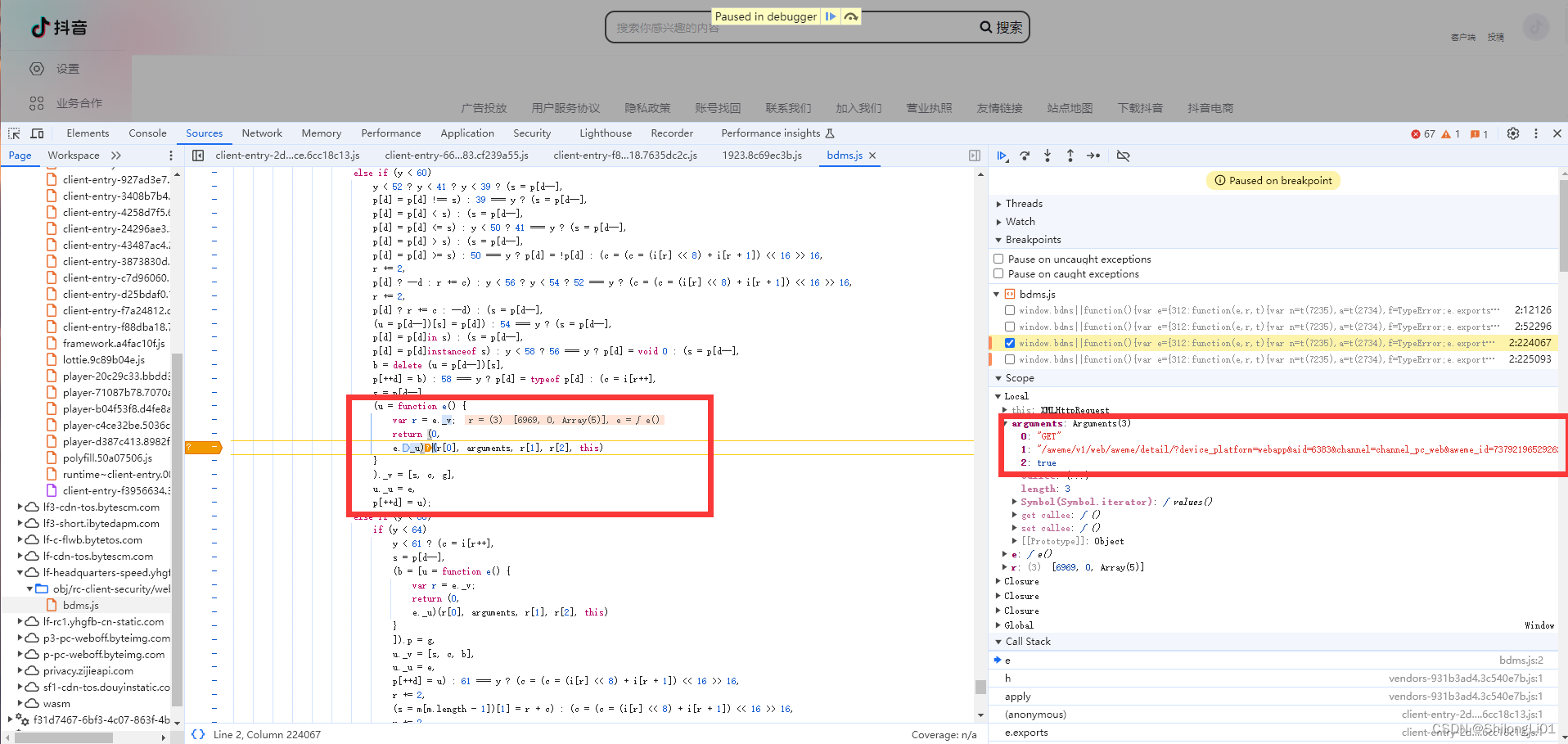Click the Deactivate breakpoints icon
This screenshot has width=1568, height=744.
coord(1123,156)
